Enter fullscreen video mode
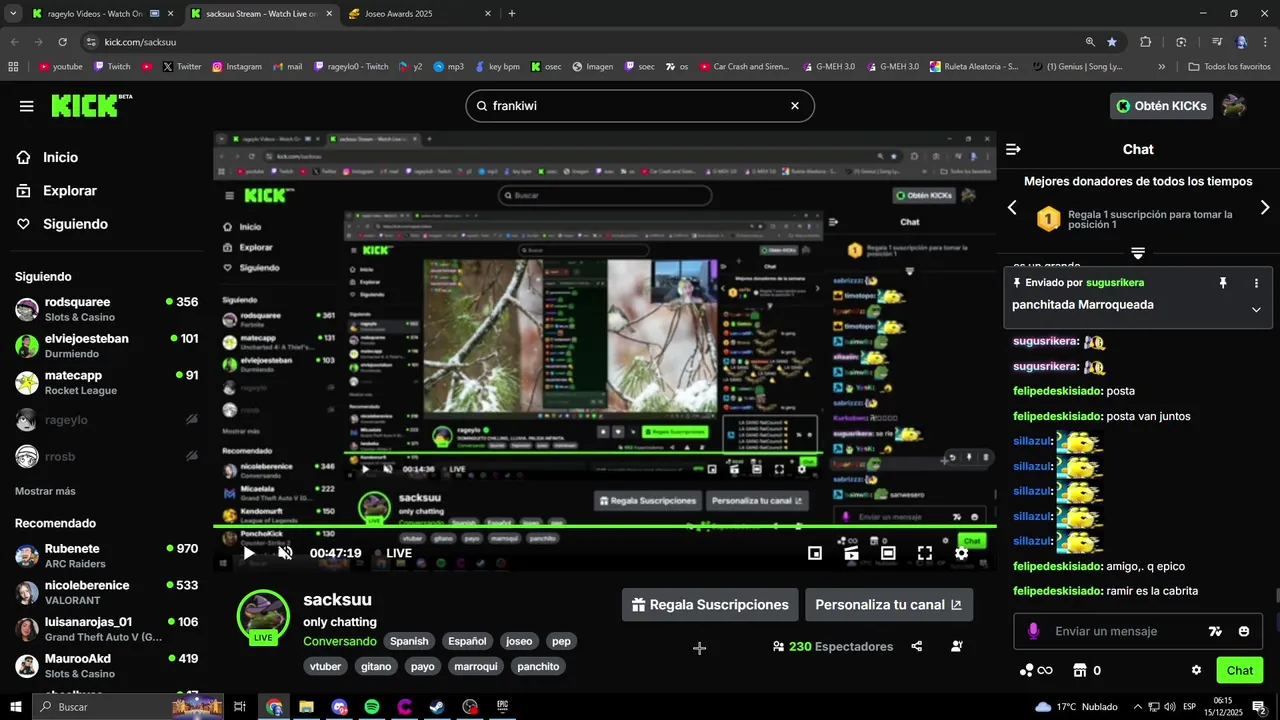 click(x=925, y=553)
